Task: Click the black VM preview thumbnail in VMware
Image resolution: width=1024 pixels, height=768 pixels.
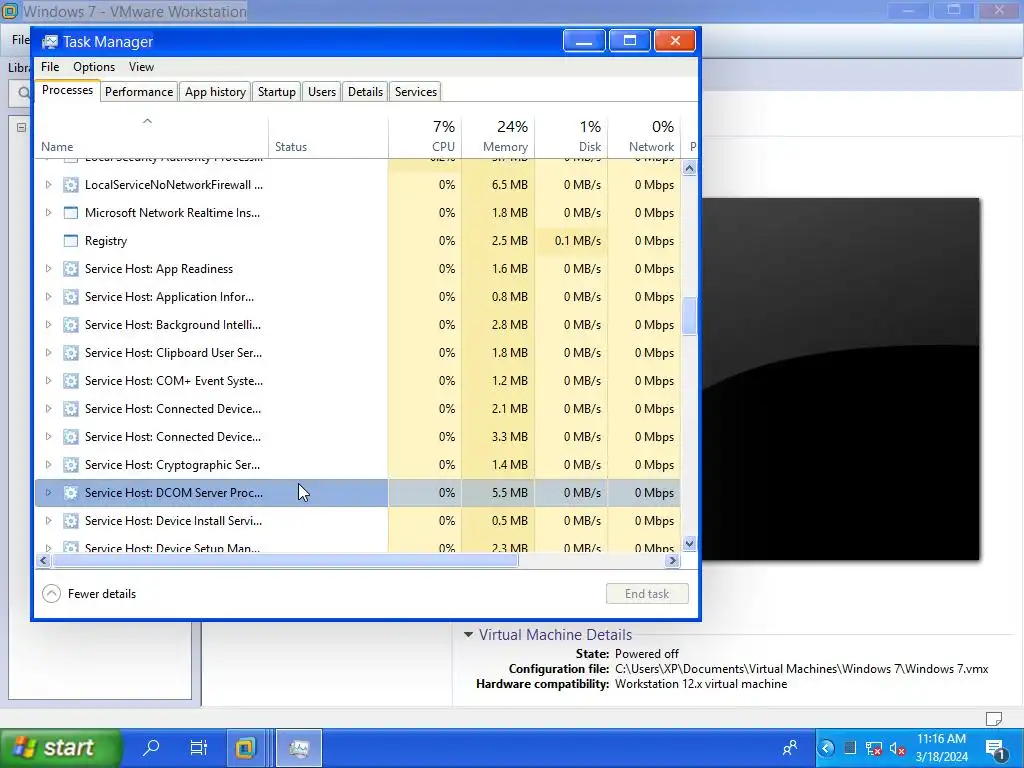Action: click(x=841, y=379)
